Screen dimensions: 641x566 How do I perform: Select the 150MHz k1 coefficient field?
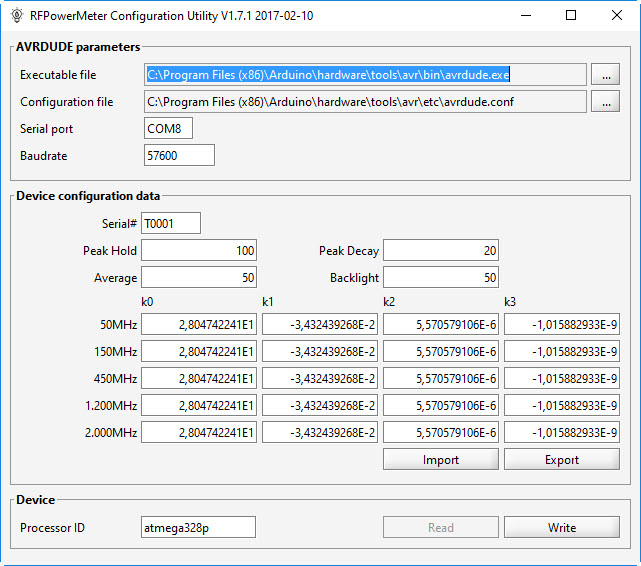click(x=320, y=351)
